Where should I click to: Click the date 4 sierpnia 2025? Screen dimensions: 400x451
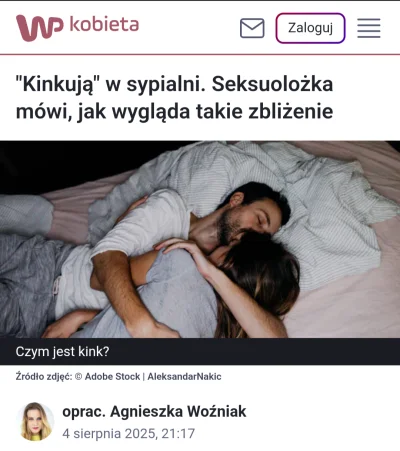tap(108, 434)
